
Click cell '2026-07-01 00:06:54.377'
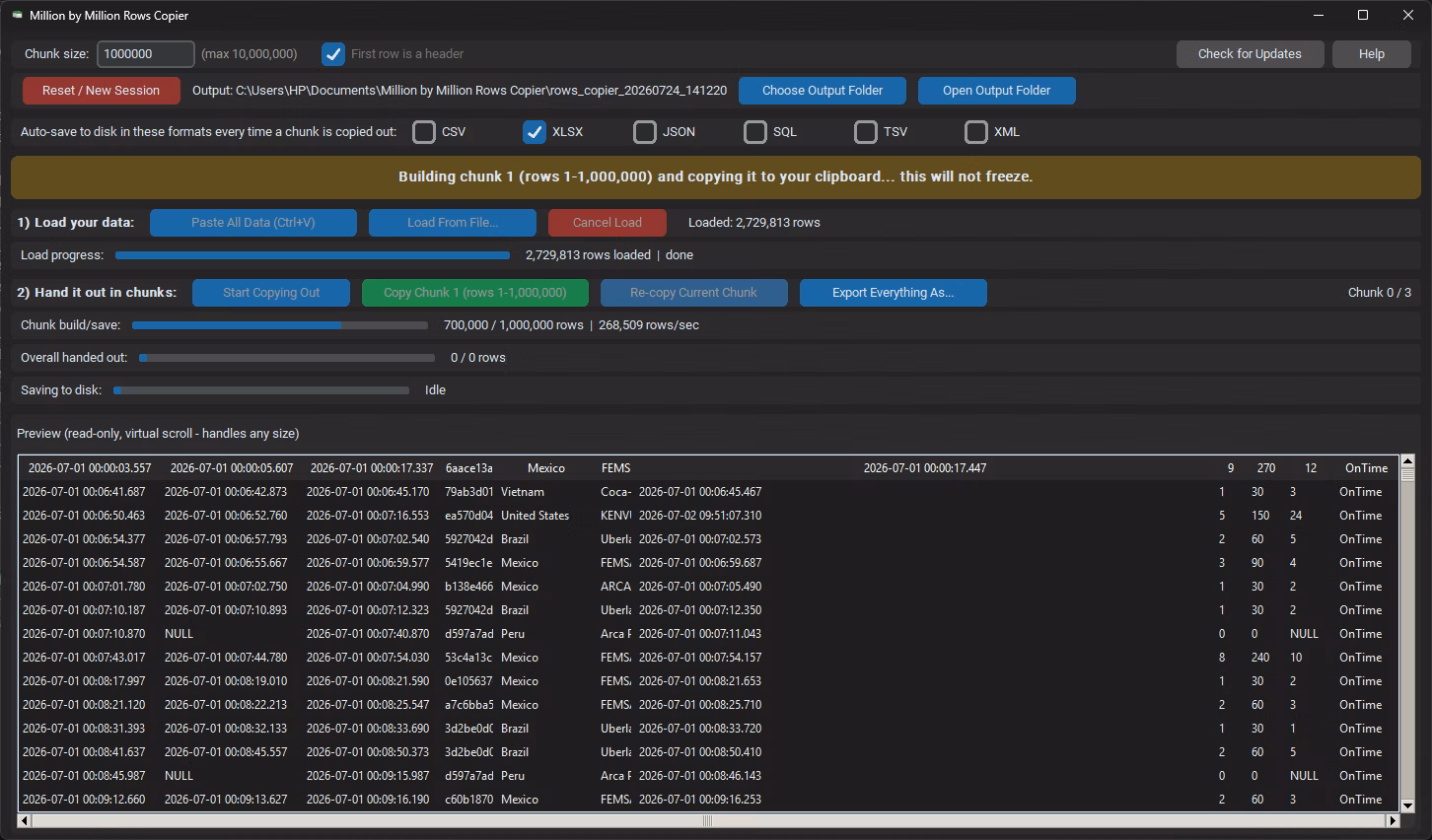(x=84, y=539)
